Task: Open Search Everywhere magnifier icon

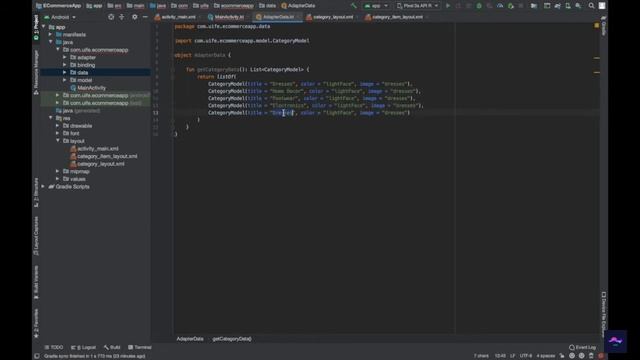Action: [591, 6]
